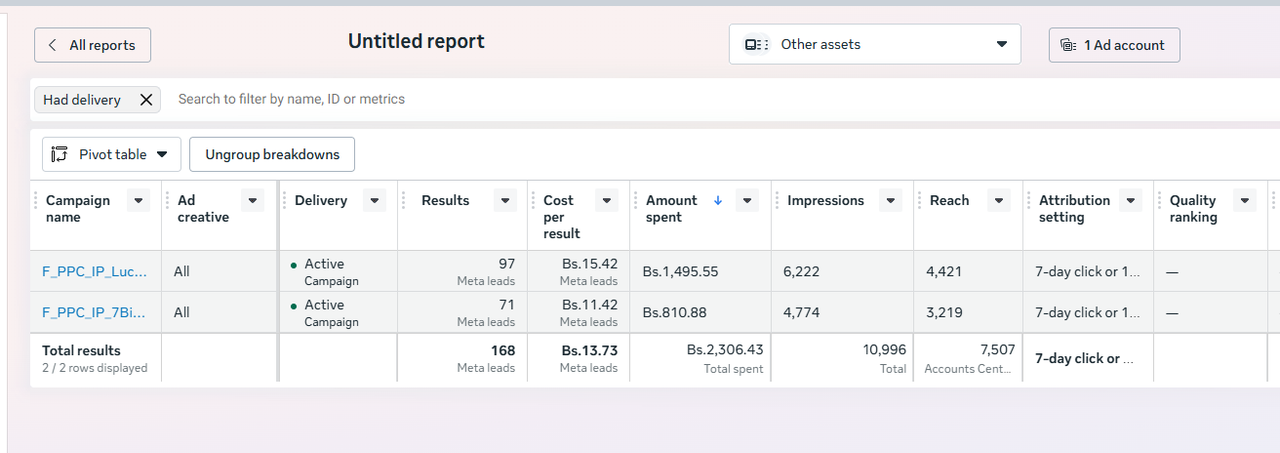Screen dimensions: 1280x453
Task: Open the F_PPC_IP_Luc... campaign link
Action: click(95, 271)
